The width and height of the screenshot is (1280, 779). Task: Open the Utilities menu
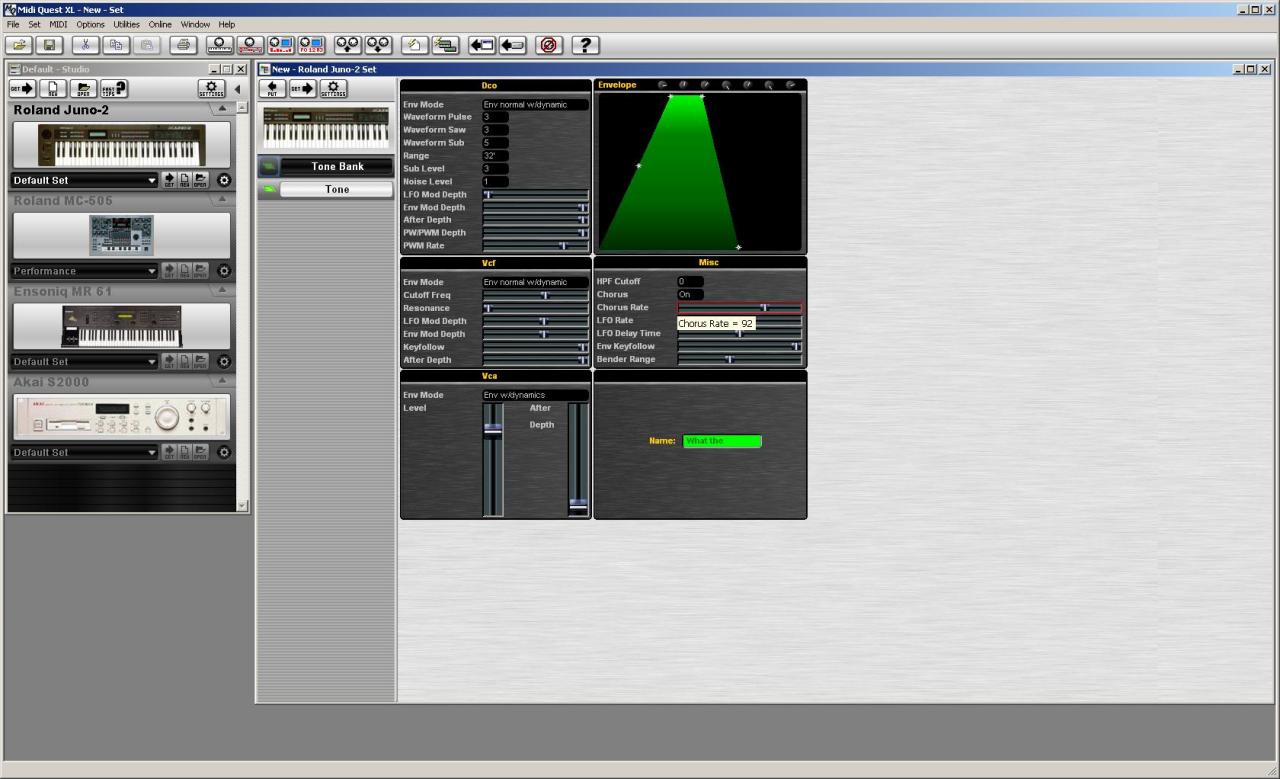(x=127, y=24)
